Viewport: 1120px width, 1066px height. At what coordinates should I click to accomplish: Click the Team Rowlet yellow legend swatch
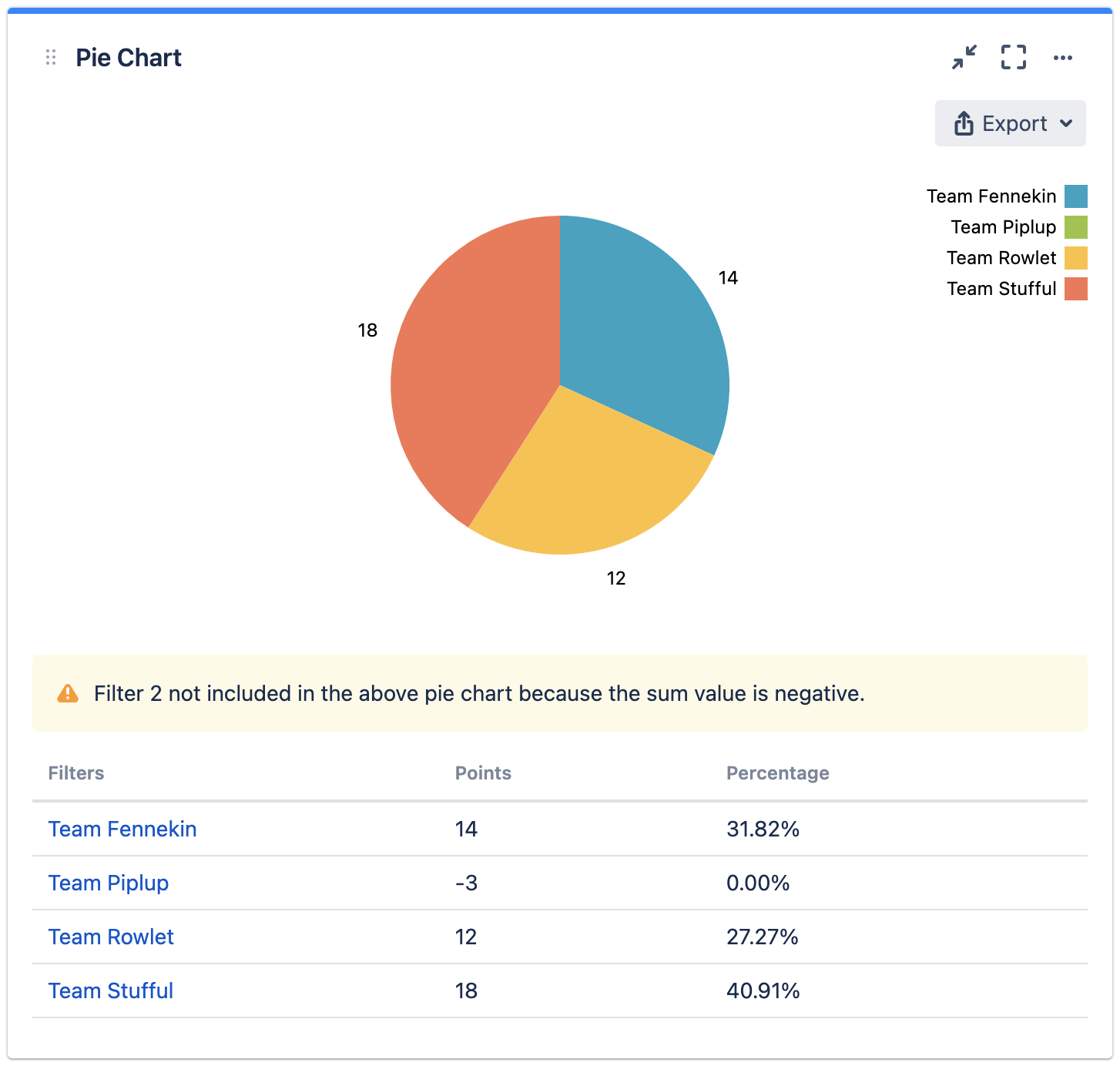[x=1075, y=258]
